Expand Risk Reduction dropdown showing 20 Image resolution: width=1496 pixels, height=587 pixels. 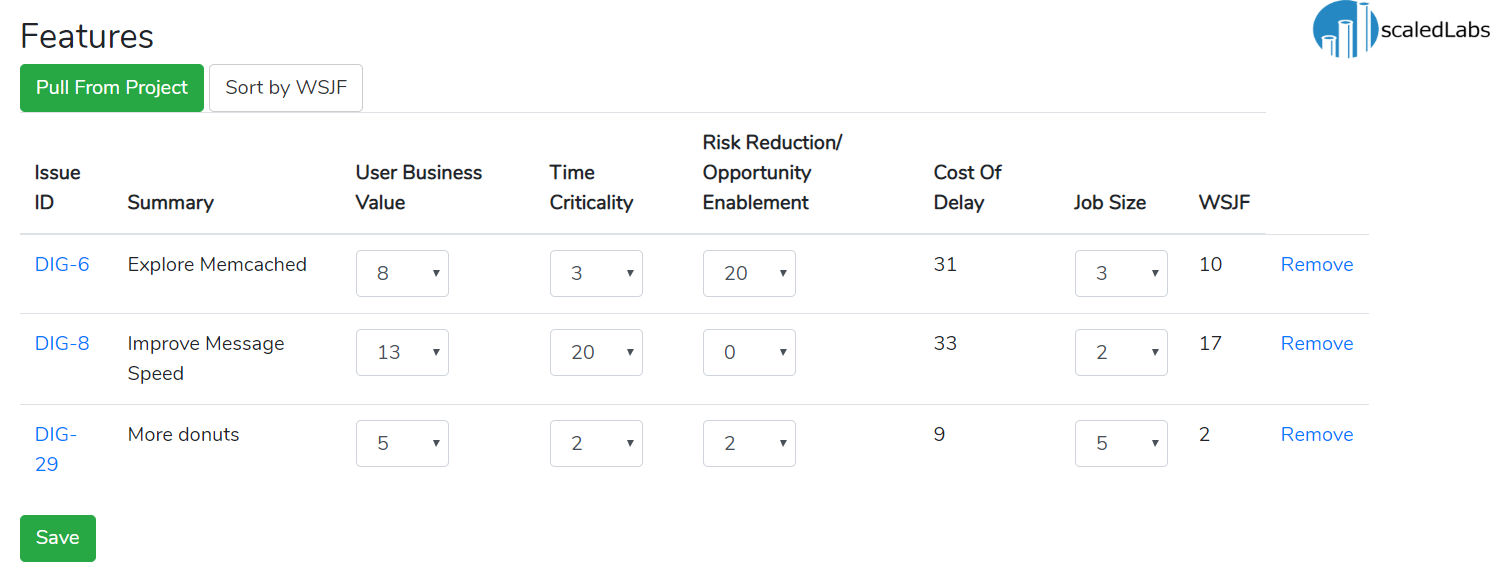(749, 273)
